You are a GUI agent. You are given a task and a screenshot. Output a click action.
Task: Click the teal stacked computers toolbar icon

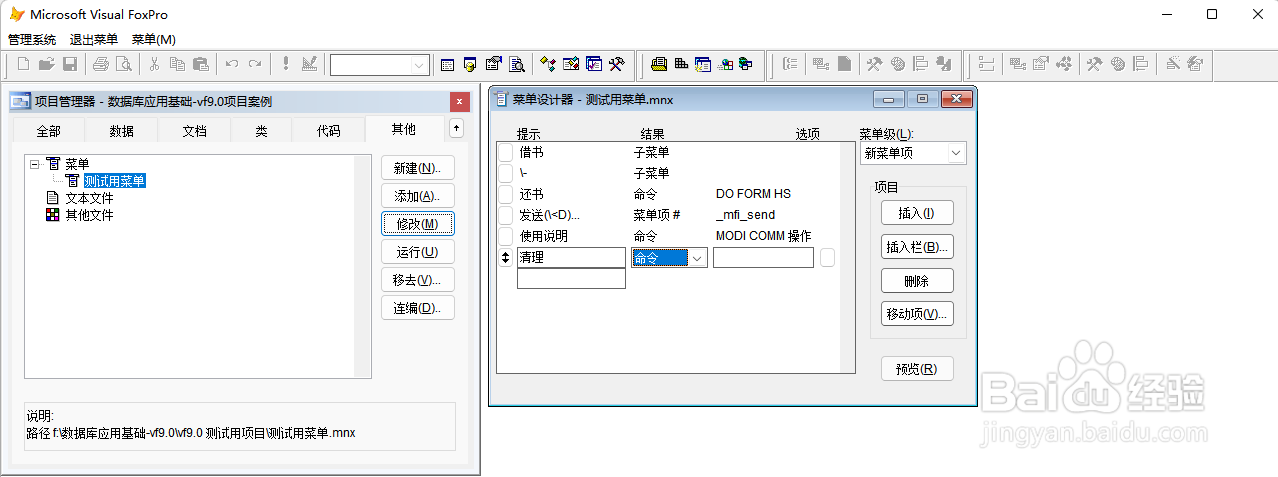click(x=746, y=64)
